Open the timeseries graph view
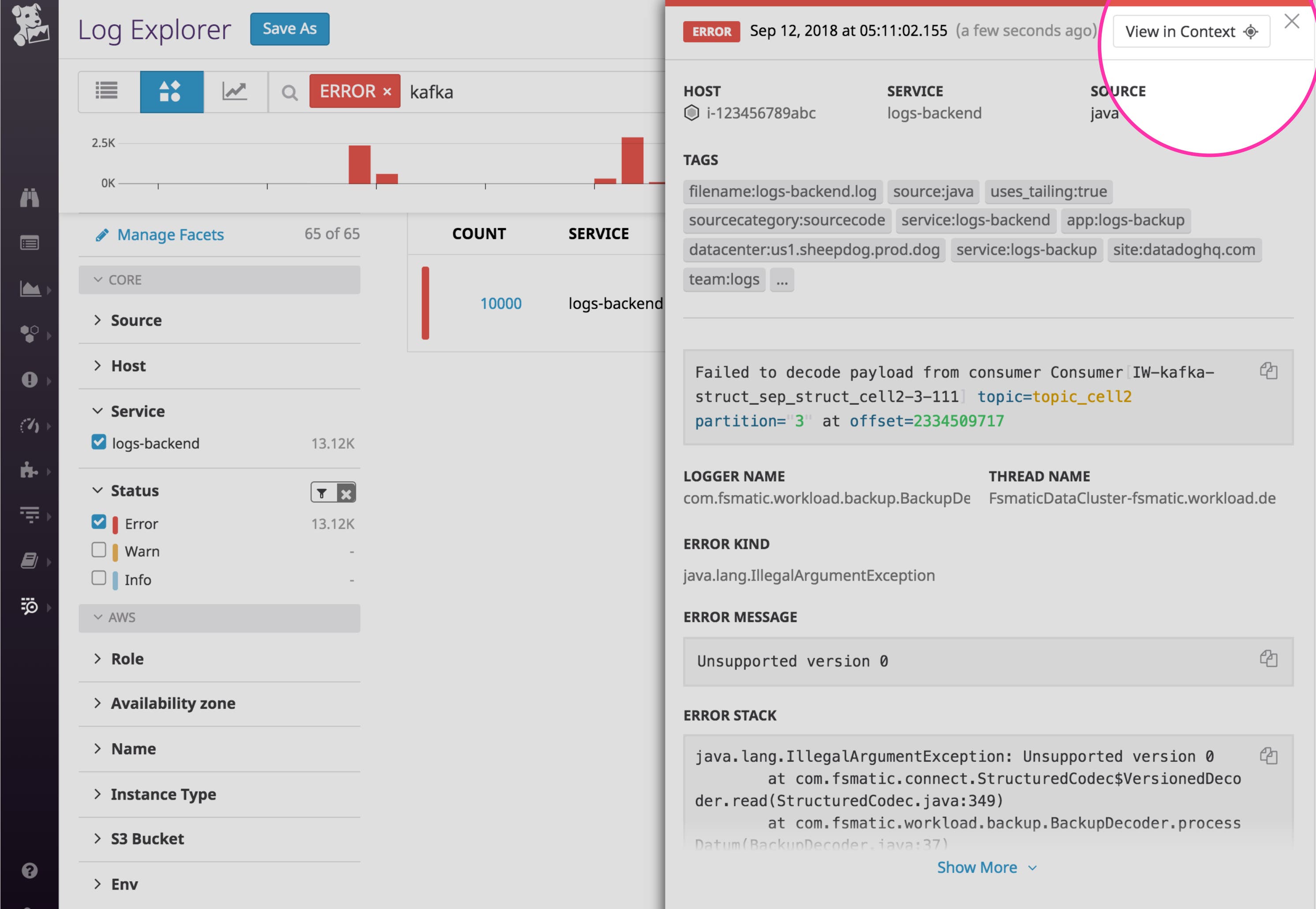The height and width of the screenshot is (909, 1316). coord(236,91)
